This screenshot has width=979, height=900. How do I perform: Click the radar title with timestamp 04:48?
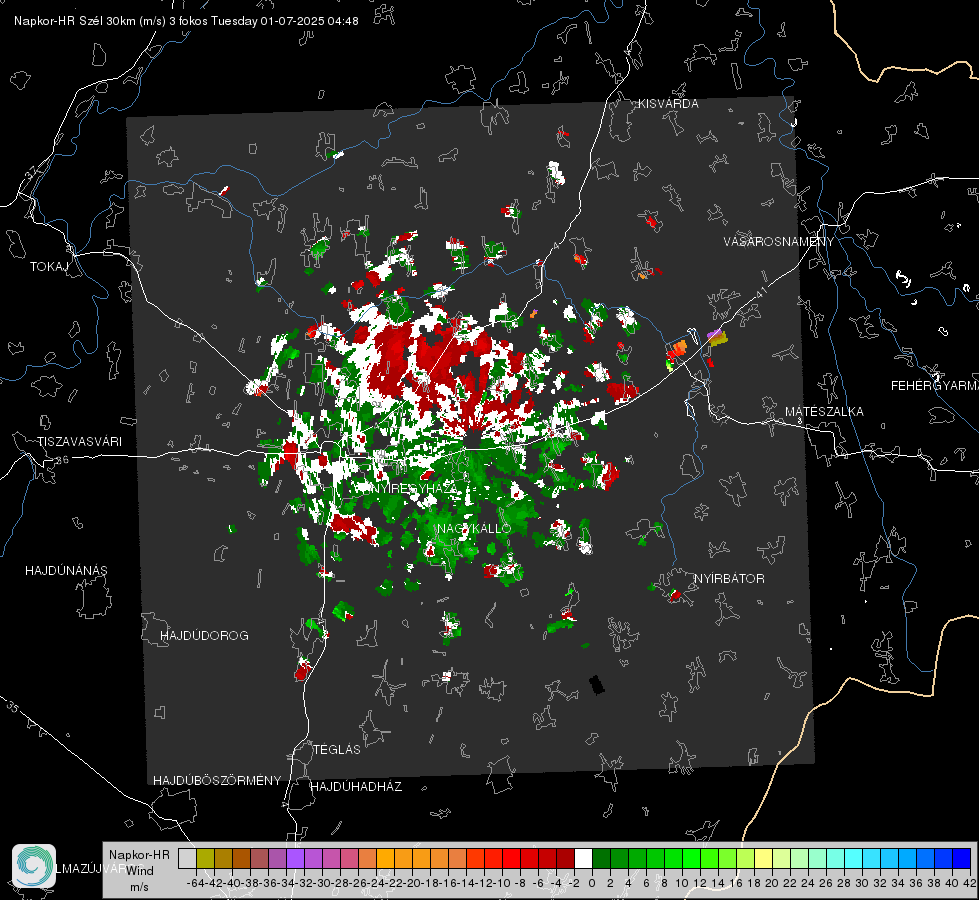pyautogui.click(x=186, y=21)
